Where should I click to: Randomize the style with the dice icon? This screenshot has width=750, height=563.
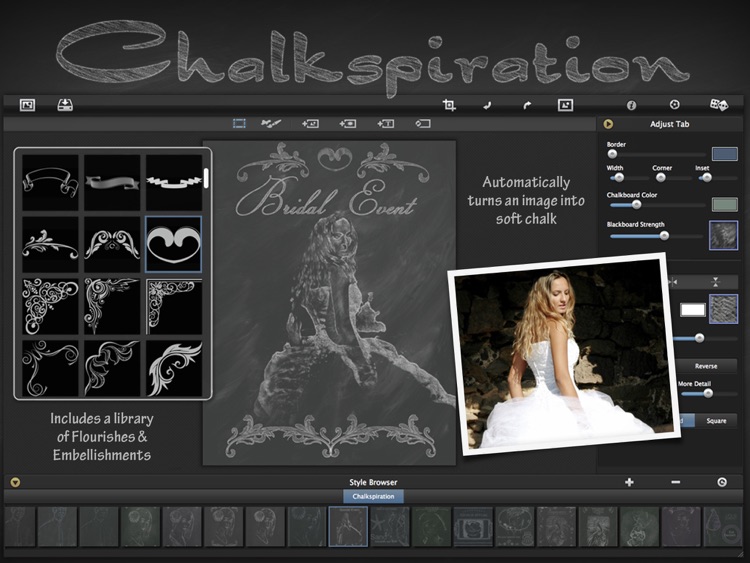pyautogui.click(x=718, y=105)
